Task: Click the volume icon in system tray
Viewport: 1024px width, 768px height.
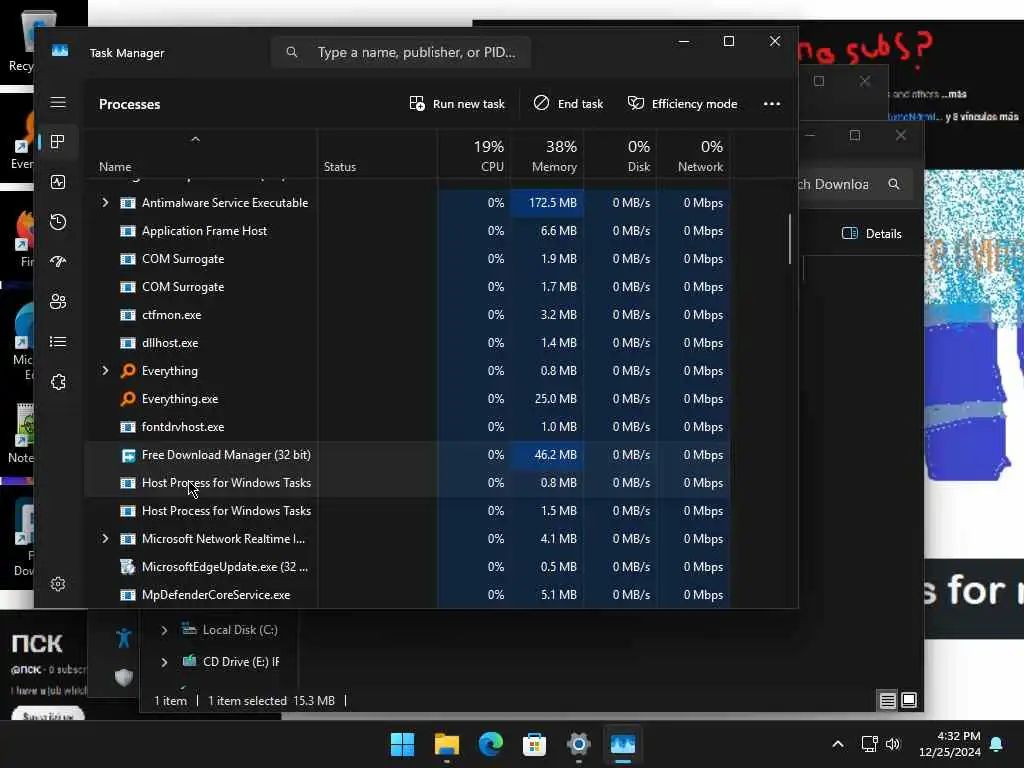Action: 893,744
